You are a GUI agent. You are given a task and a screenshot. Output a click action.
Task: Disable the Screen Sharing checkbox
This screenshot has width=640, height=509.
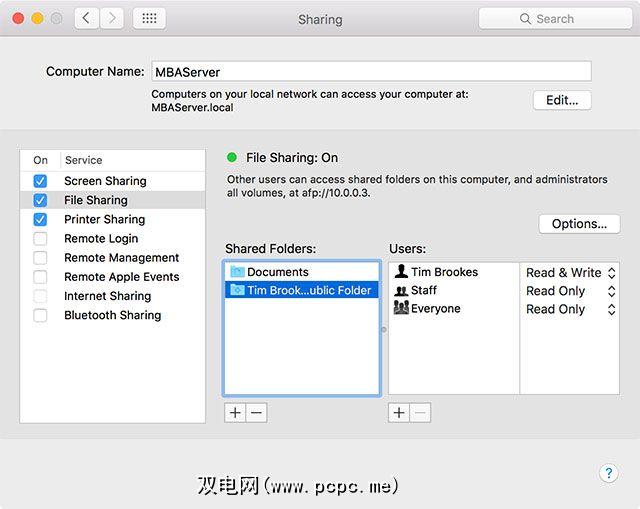pos(40,181)
